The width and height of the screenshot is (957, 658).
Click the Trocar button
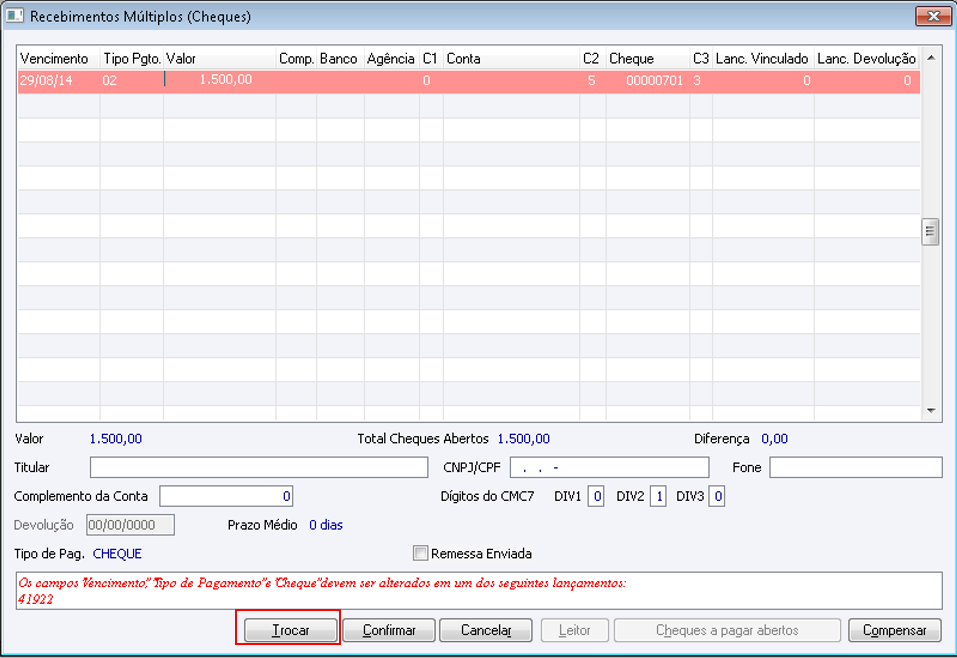click(x=291, y=630)
